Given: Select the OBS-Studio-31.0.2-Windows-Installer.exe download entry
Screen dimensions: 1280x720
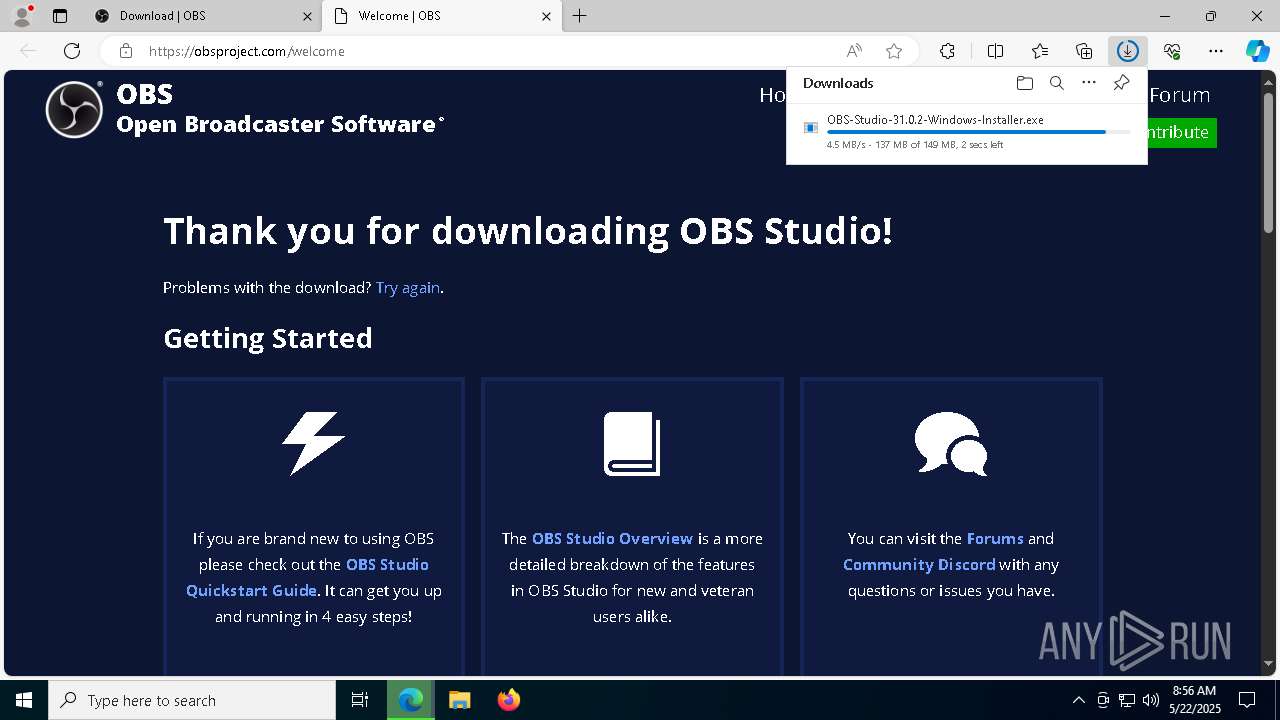Looking at the screenshot, I should 966,132.
